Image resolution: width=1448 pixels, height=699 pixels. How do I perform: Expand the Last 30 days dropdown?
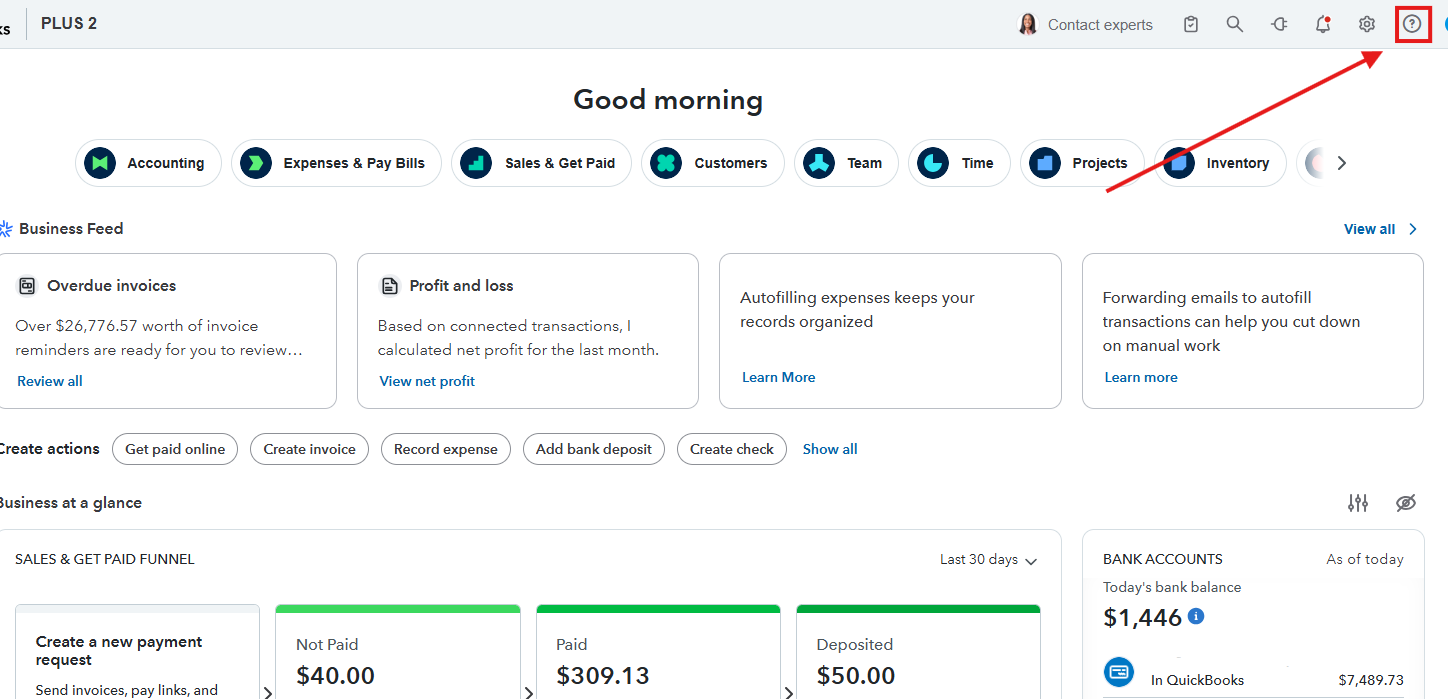988,560
